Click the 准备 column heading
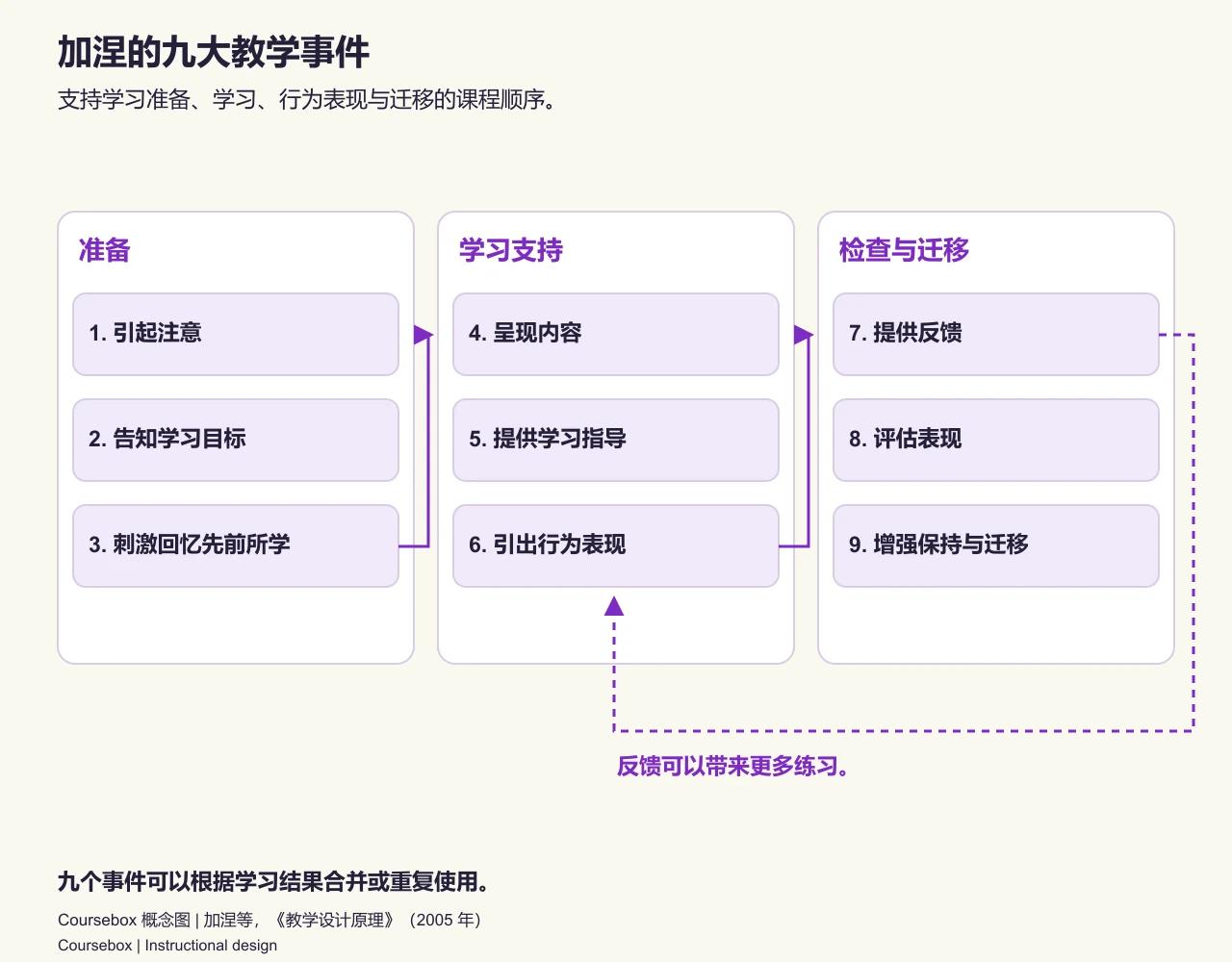The width and height of the screenshot is (1232, 962). (x=104, y=250)
